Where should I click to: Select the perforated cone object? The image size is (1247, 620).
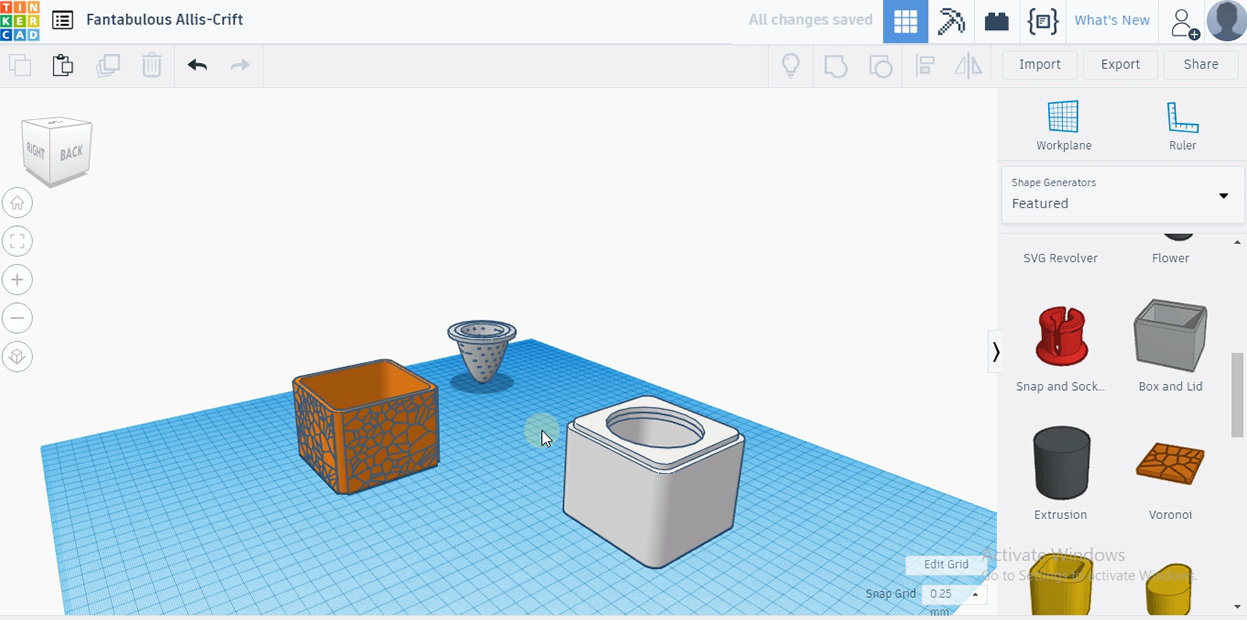click(x=481, y=352)
